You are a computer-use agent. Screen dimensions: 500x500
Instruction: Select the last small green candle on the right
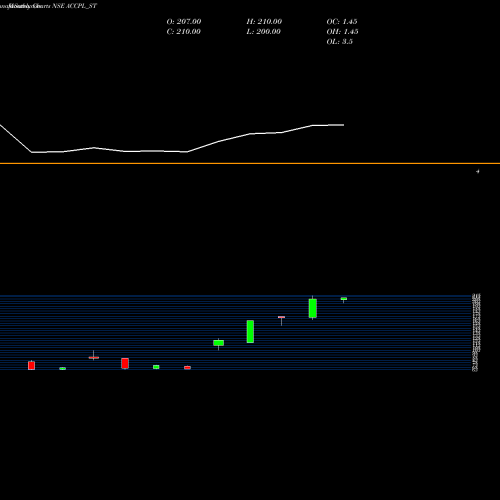[x=344, y=299]
